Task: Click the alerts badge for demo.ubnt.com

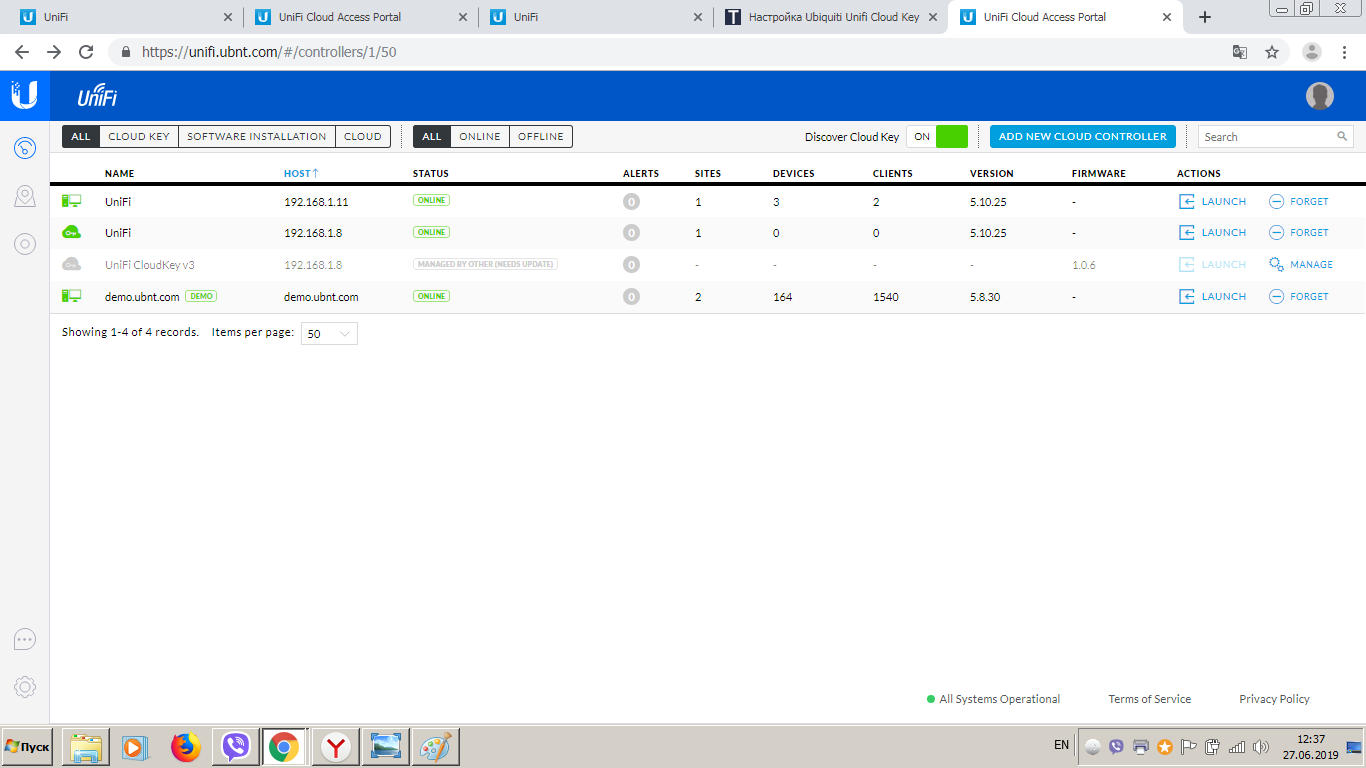Action: pyautogui.click(x=631, y=296)
